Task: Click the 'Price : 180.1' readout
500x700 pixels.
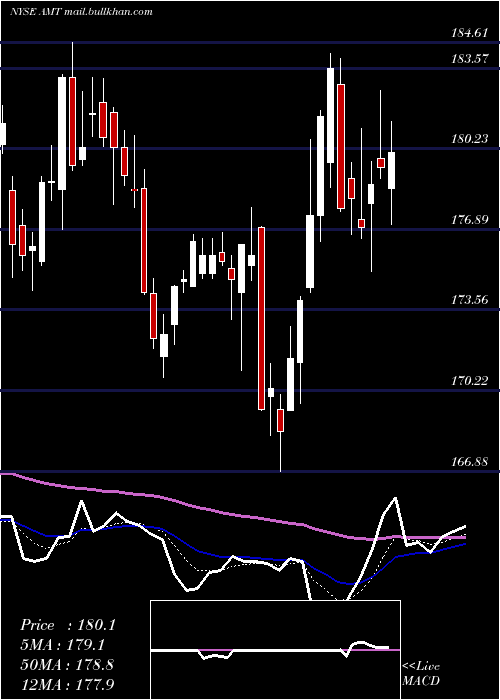Action: (68, 625)
